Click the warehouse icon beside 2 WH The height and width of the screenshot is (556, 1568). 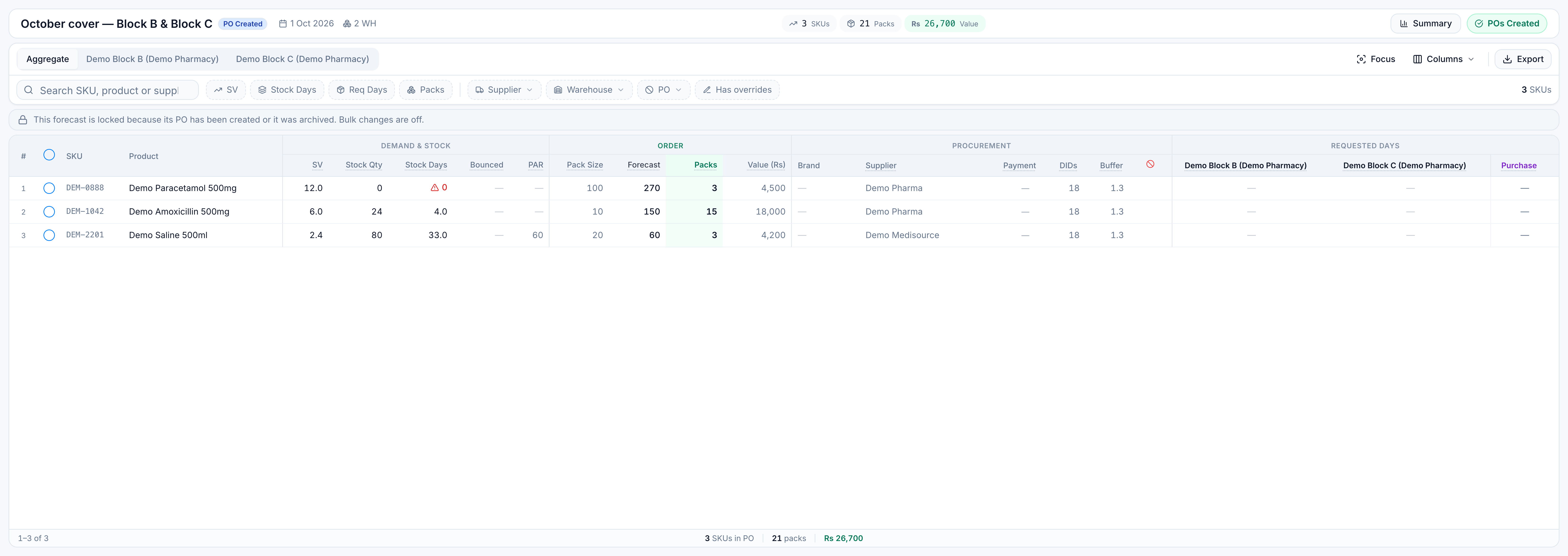pos(347,24)
